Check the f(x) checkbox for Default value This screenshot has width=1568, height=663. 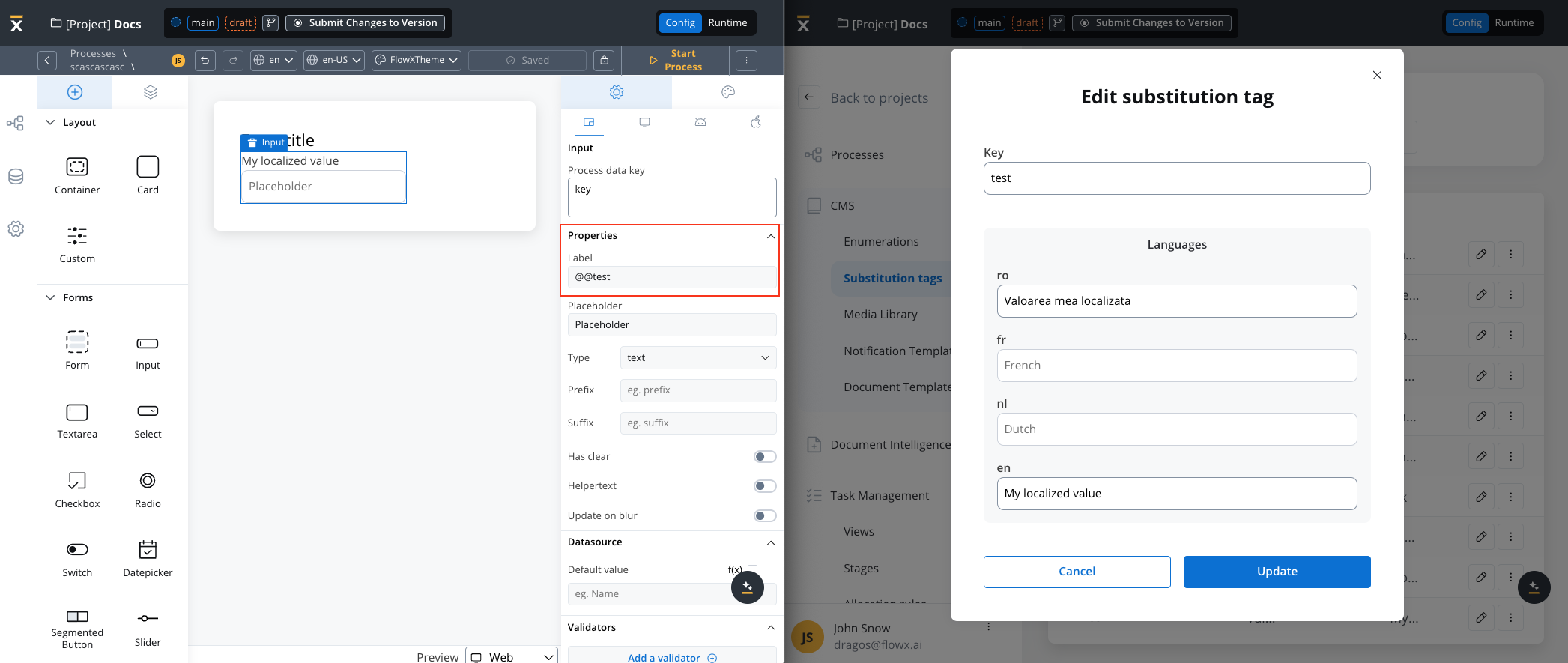[x=752, y=569]
